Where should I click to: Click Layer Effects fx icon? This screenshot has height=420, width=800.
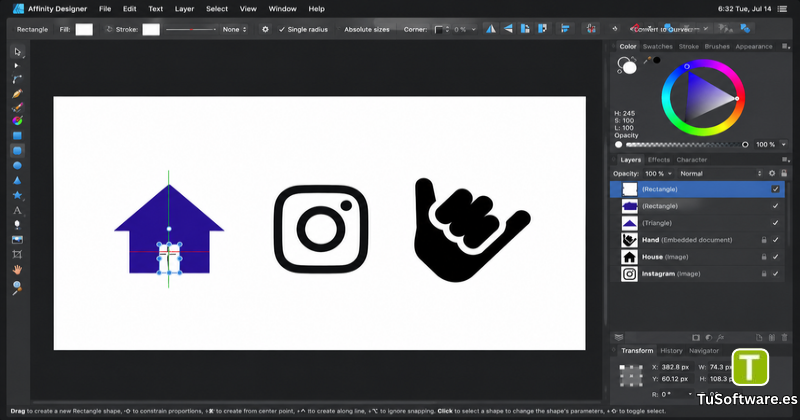coord(720,337)
